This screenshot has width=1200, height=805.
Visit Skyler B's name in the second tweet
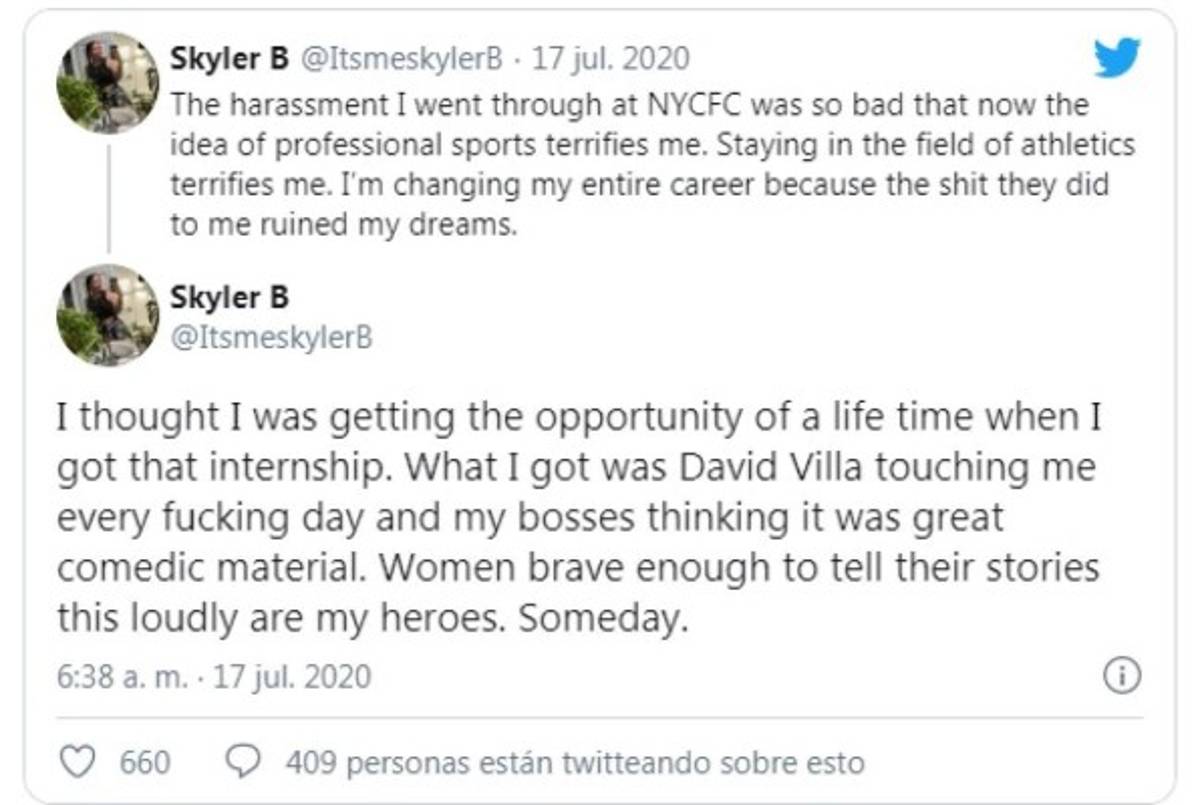click(229, 297)
